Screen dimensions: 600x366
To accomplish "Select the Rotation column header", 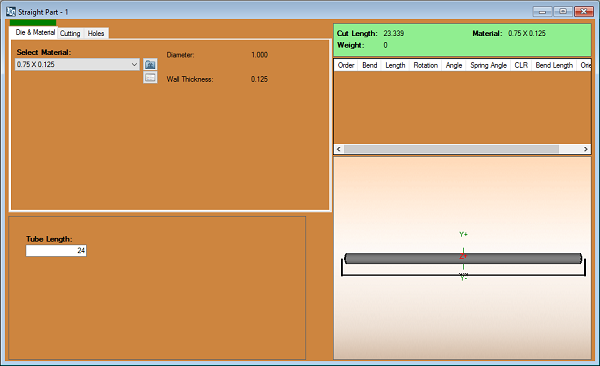I will pyautogui.click(x=426, y=65).
